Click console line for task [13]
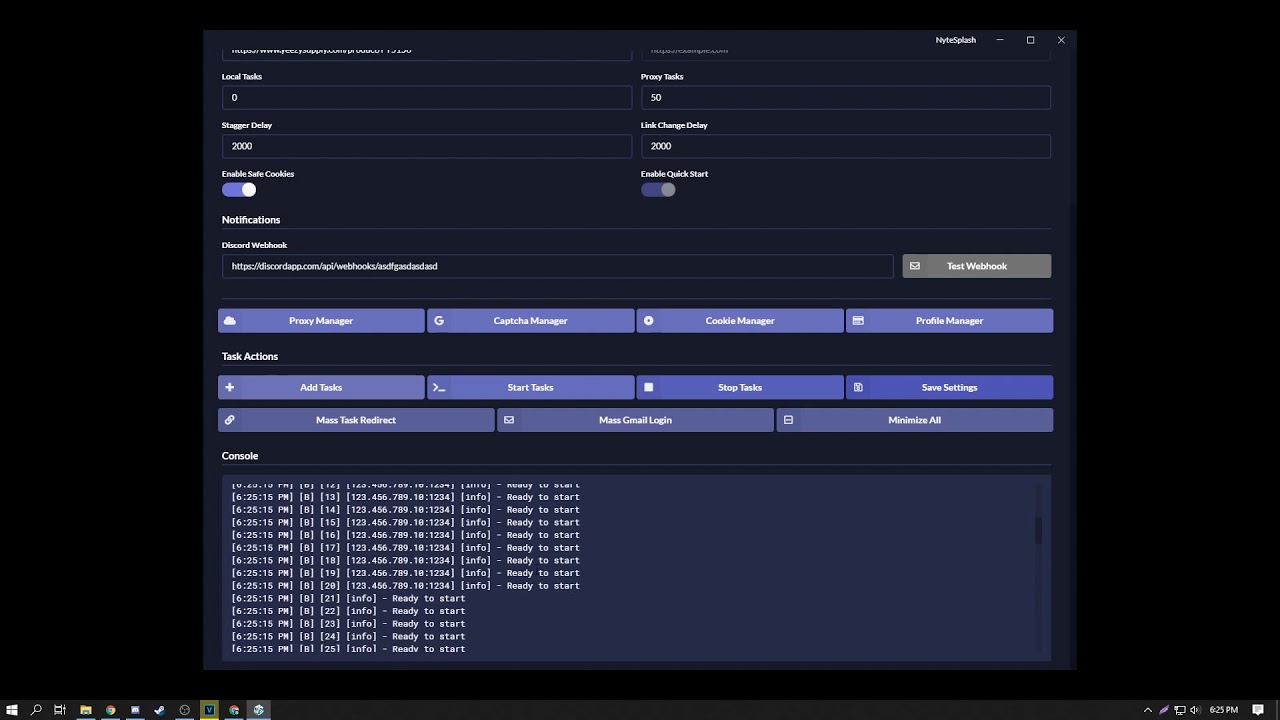 (x=405, y=497)
